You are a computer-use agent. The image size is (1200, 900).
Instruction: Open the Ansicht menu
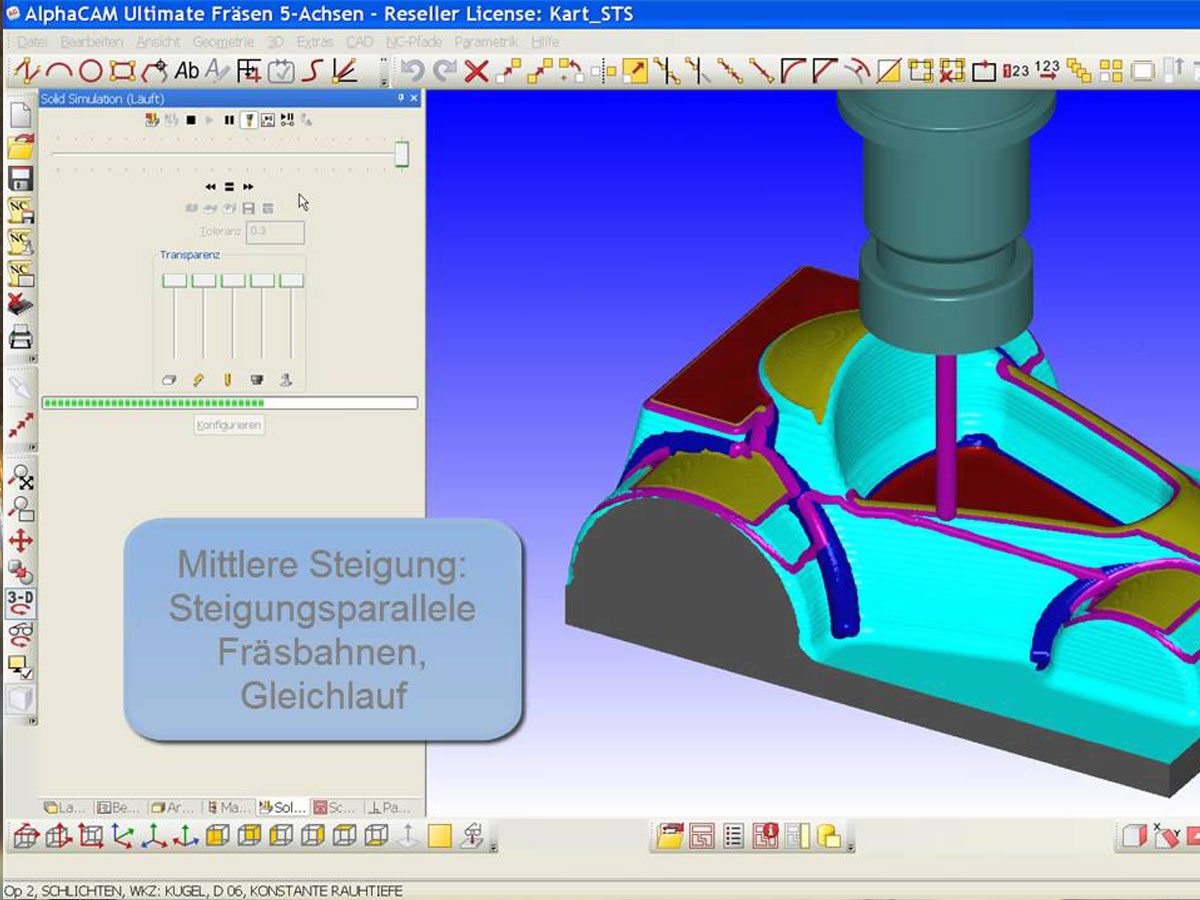pyautogui.click(x=158, y=42)
